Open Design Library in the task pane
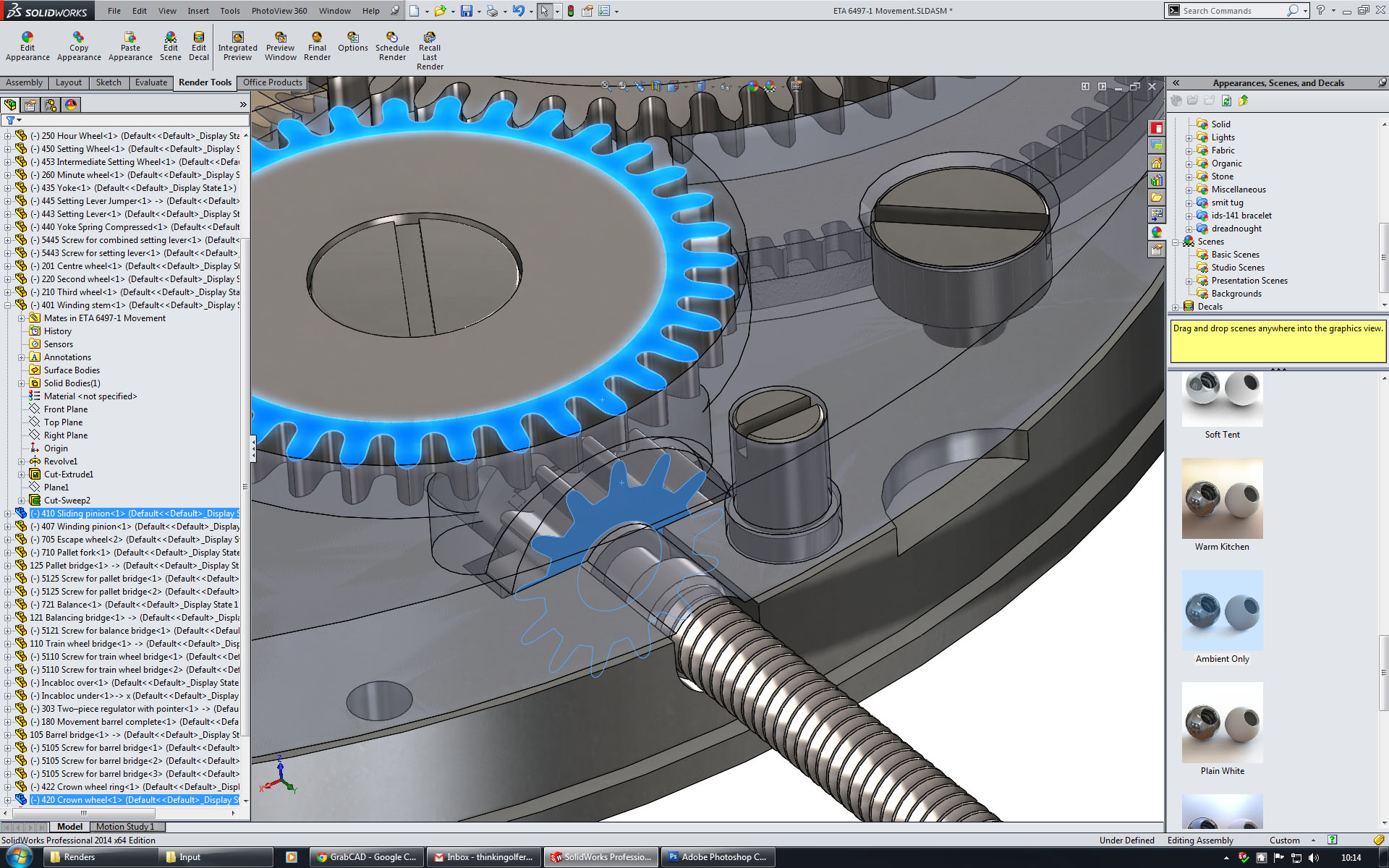 1157,180
